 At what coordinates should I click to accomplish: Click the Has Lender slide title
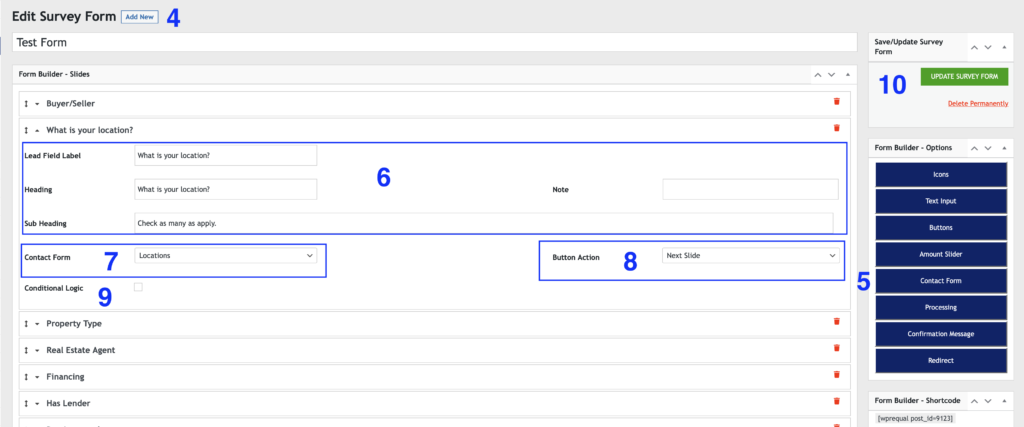click(70, 403)
